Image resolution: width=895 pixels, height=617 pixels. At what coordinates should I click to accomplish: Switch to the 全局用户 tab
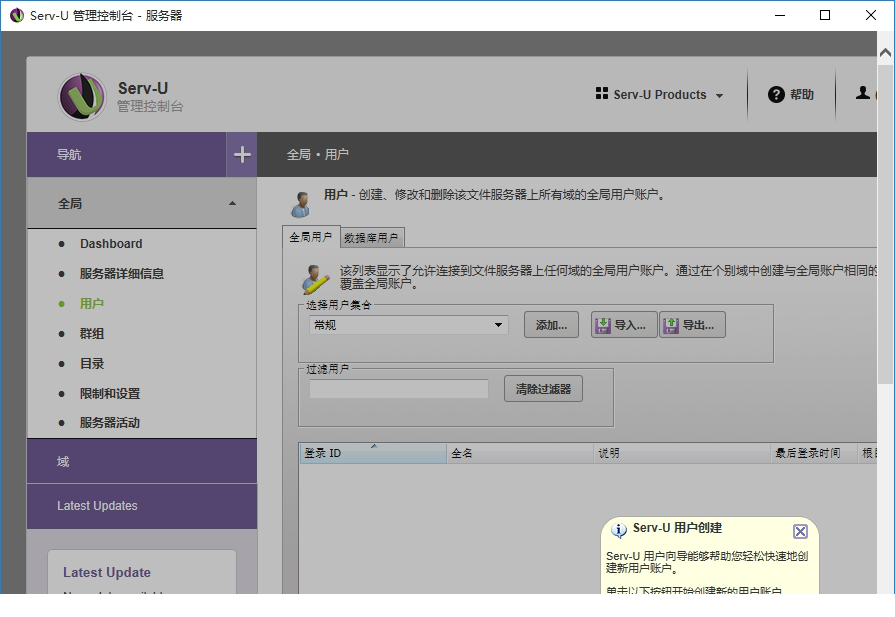[x=311, y=237]
